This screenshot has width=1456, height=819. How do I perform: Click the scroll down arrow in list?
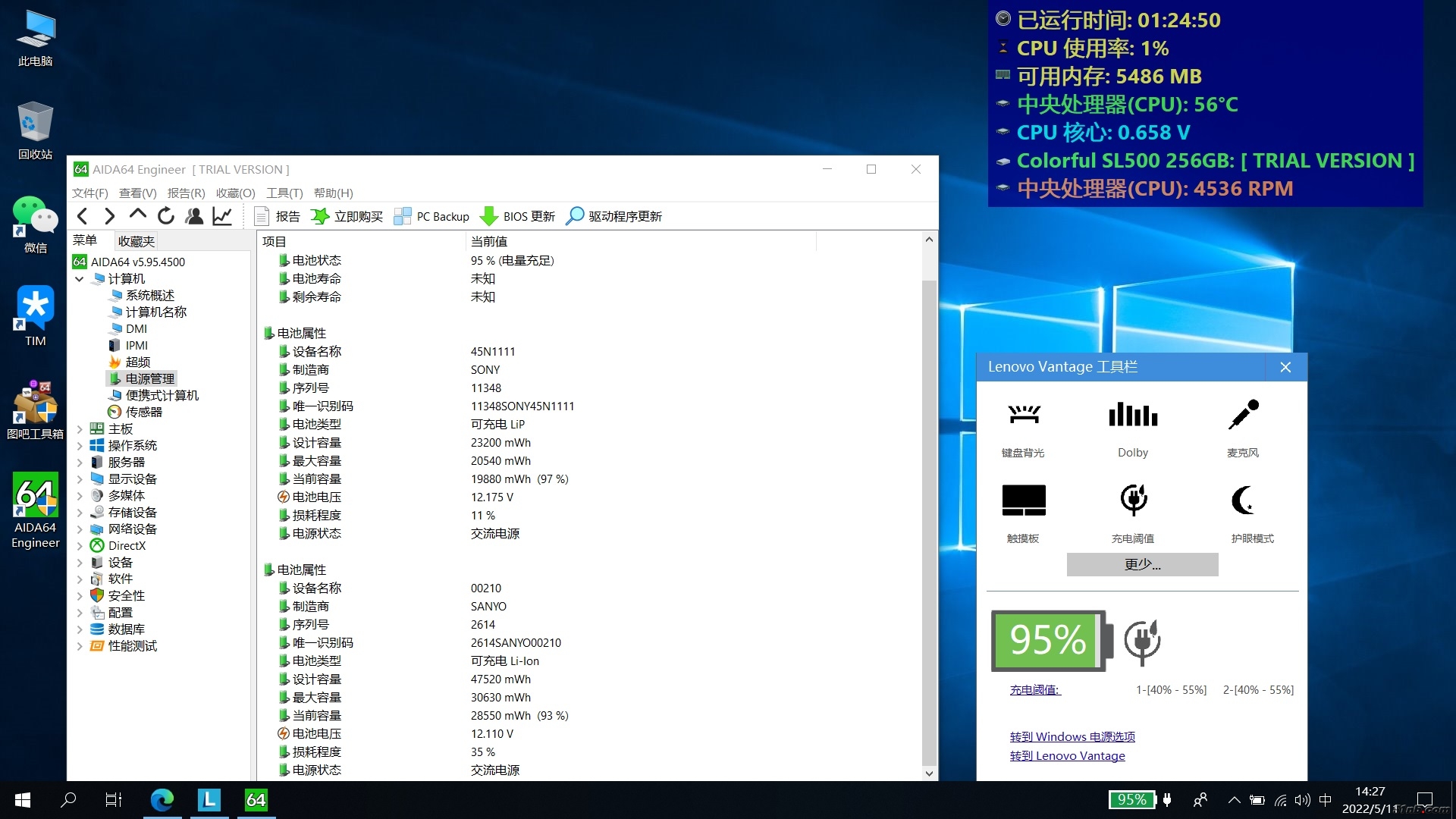tap(929, 773)
